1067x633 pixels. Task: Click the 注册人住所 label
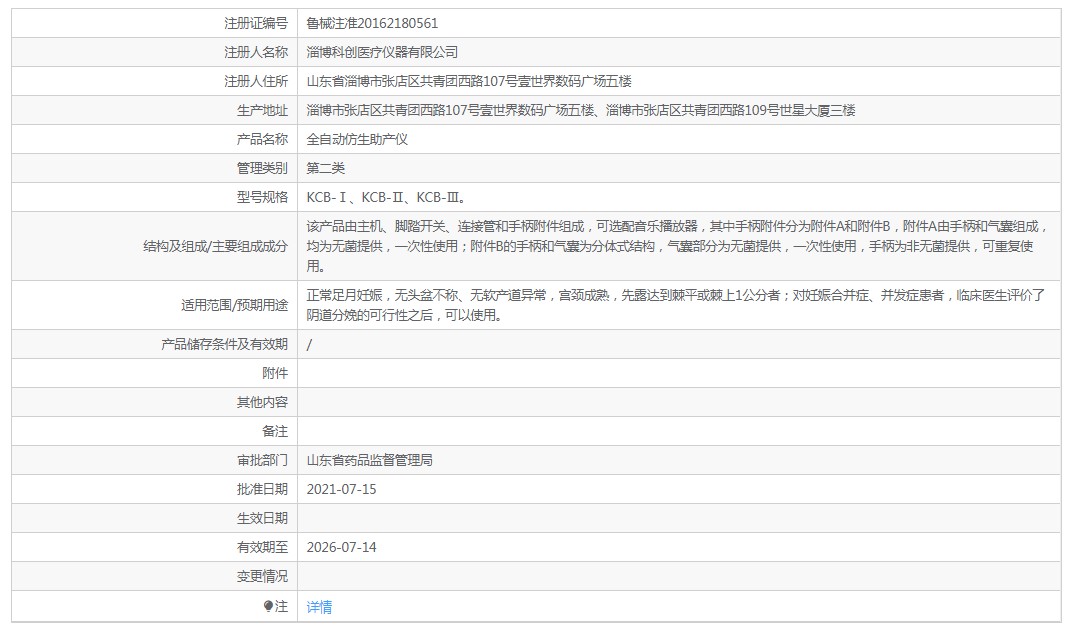(256, 82)
